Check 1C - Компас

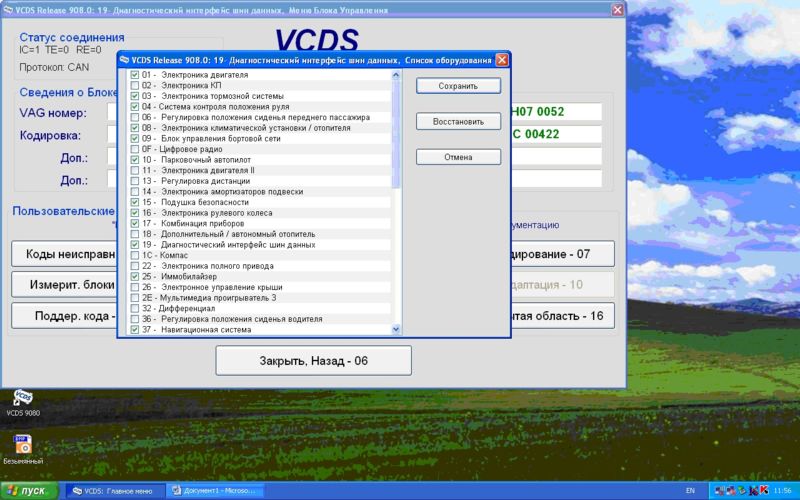(135, 256)
